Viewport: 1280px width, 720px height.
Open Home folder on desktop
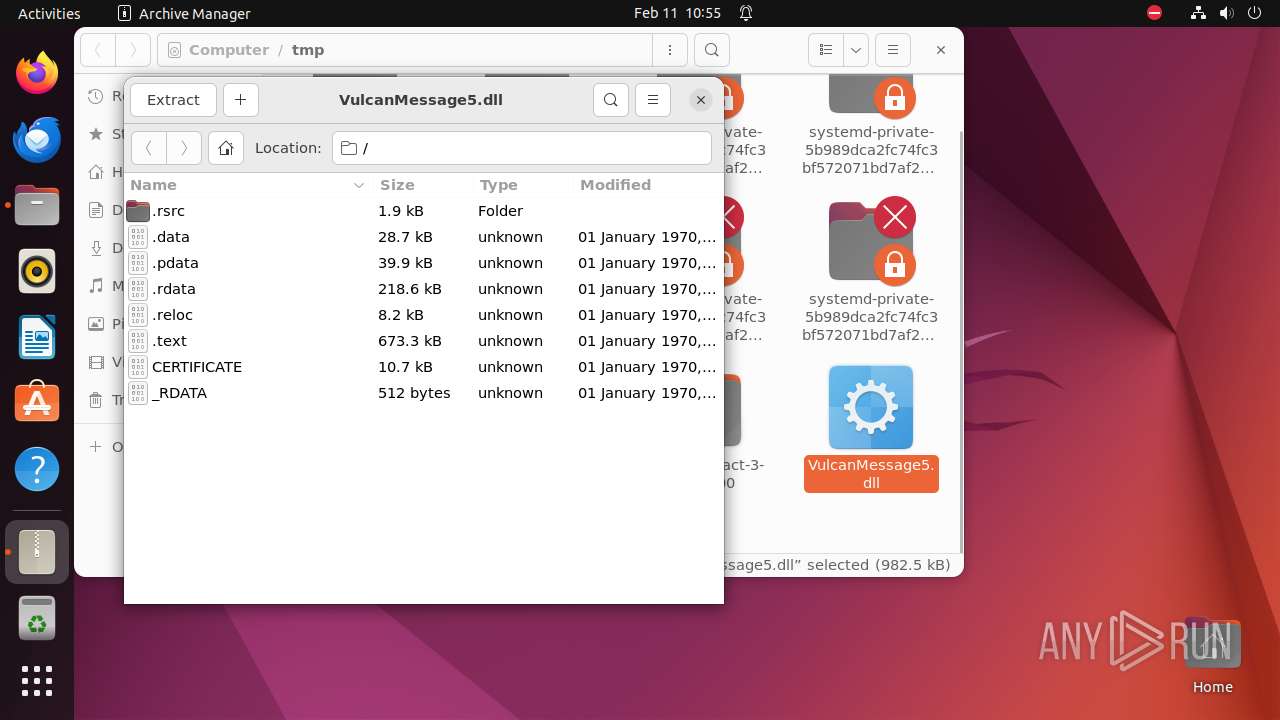pyautogui.click(x=1212, y=655)
